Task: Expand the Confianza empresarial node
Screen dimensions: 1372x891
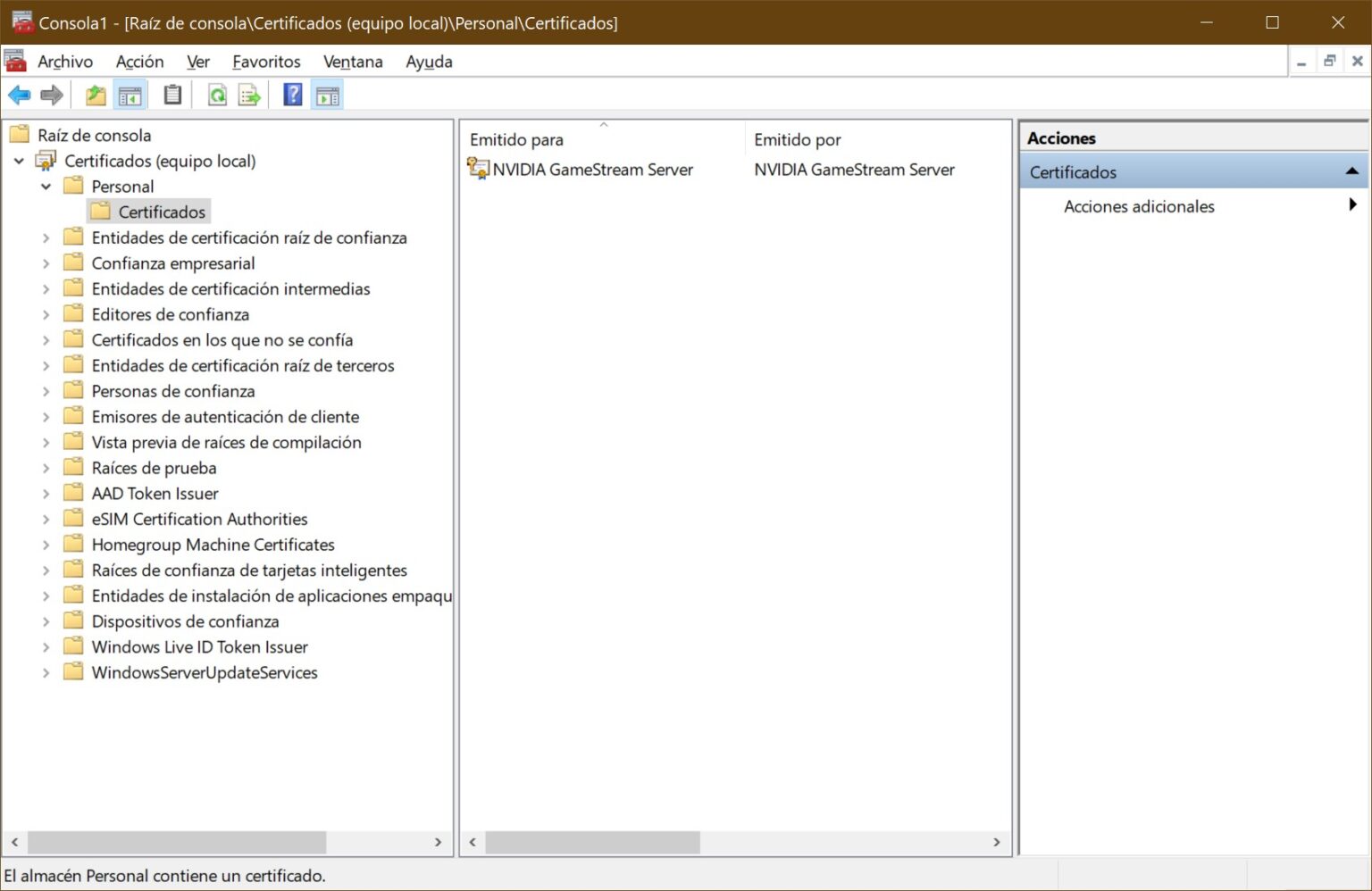Action: 46,263
